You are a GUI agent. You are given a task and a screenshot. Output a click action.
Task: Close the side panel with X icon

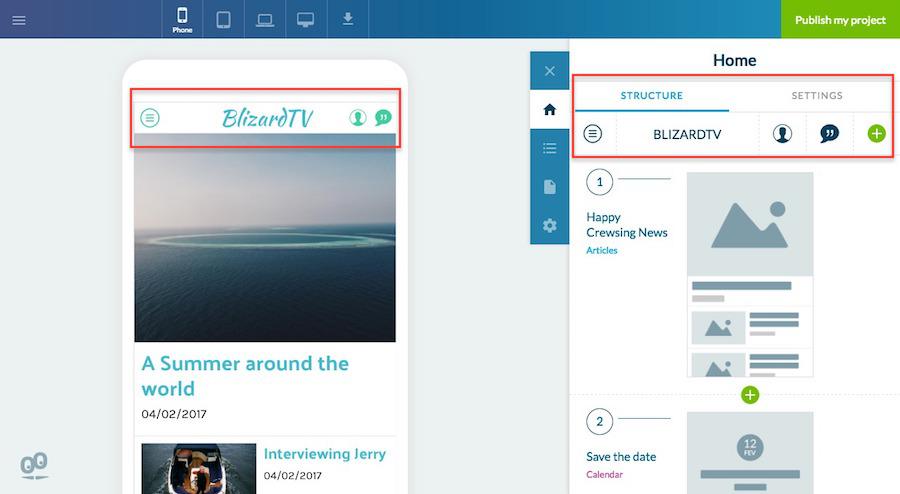(549, 71)
